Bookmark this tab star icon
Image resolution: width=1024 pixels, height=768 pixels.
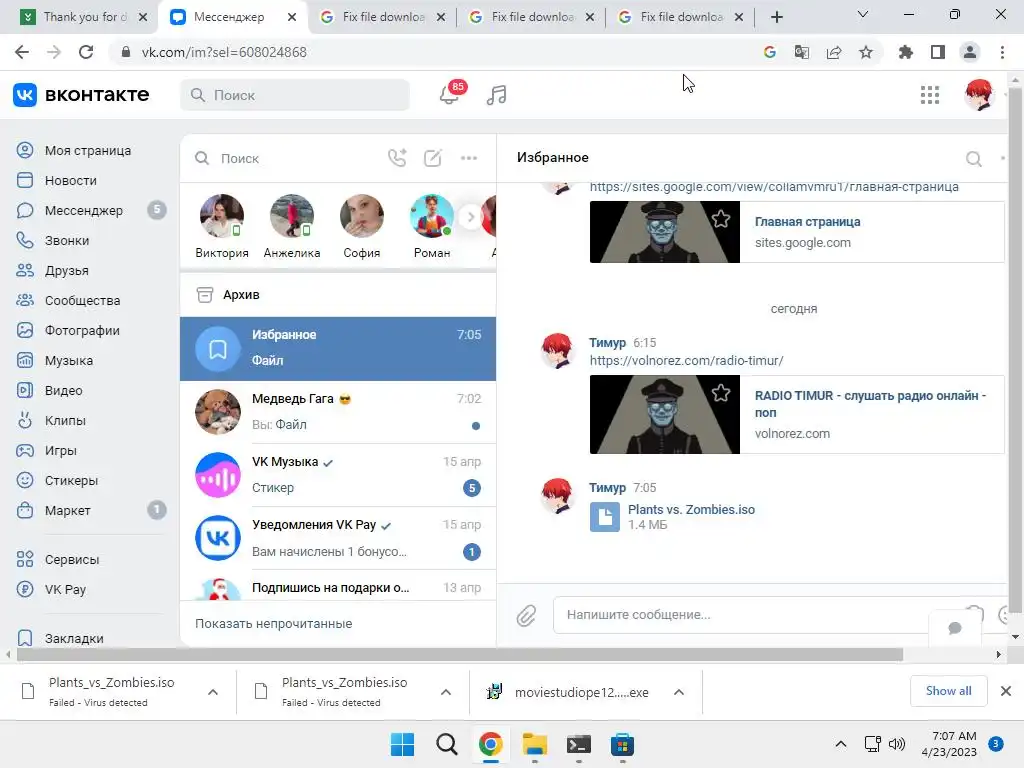coord(866,52)
